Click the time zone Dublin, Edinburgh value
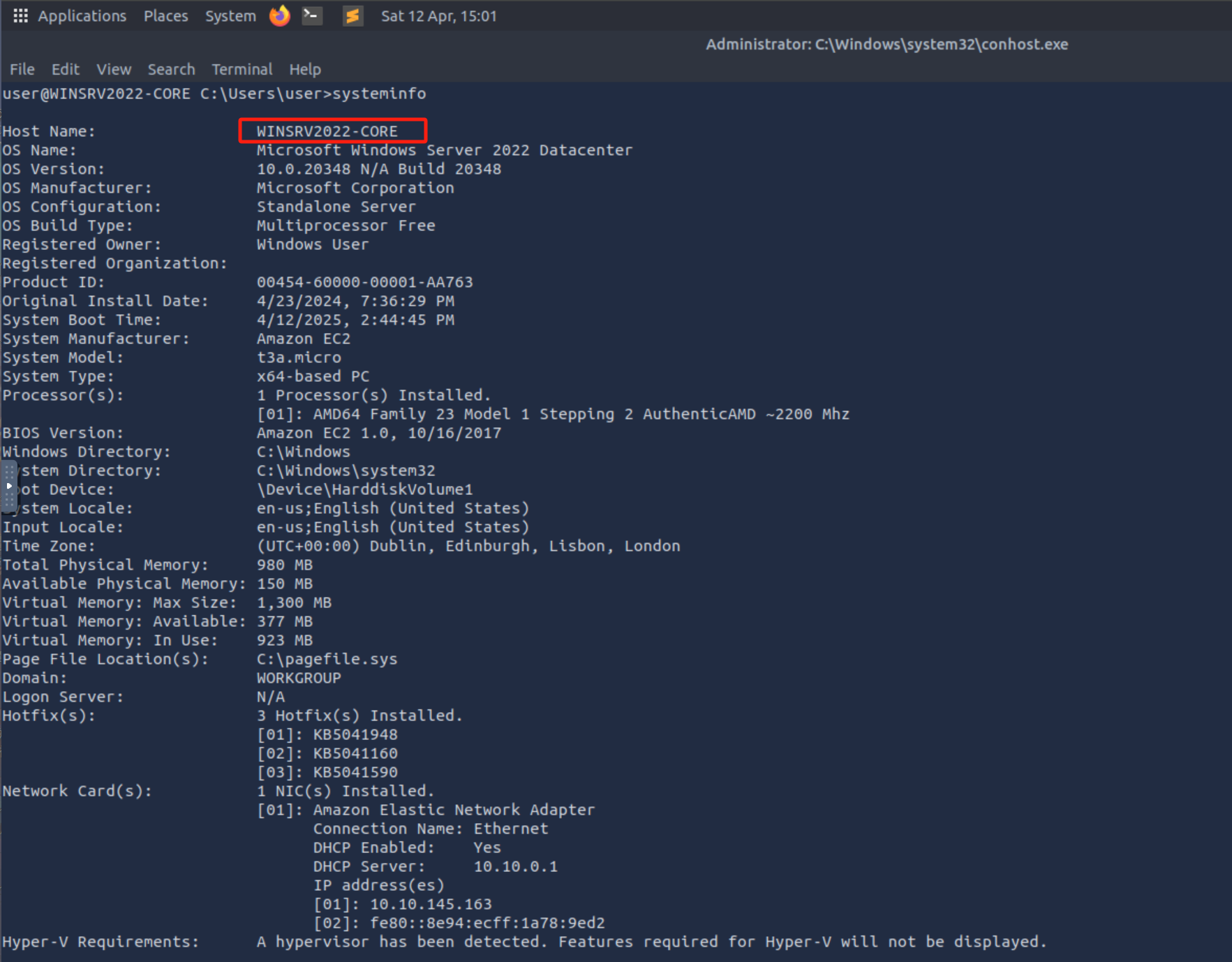This screenshot has height=962, width=1232. pos(468,546)
